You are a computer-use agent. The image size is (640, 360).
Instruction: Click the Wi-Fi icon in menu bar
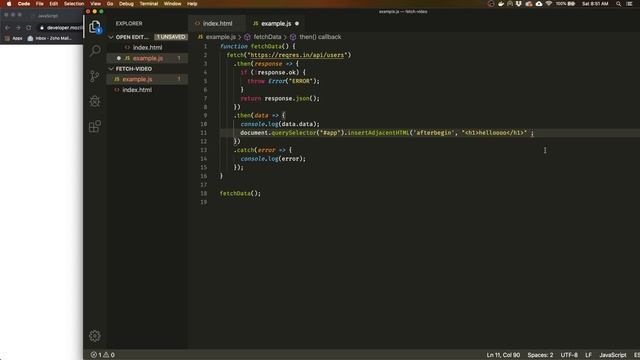(x=549, y=4)
